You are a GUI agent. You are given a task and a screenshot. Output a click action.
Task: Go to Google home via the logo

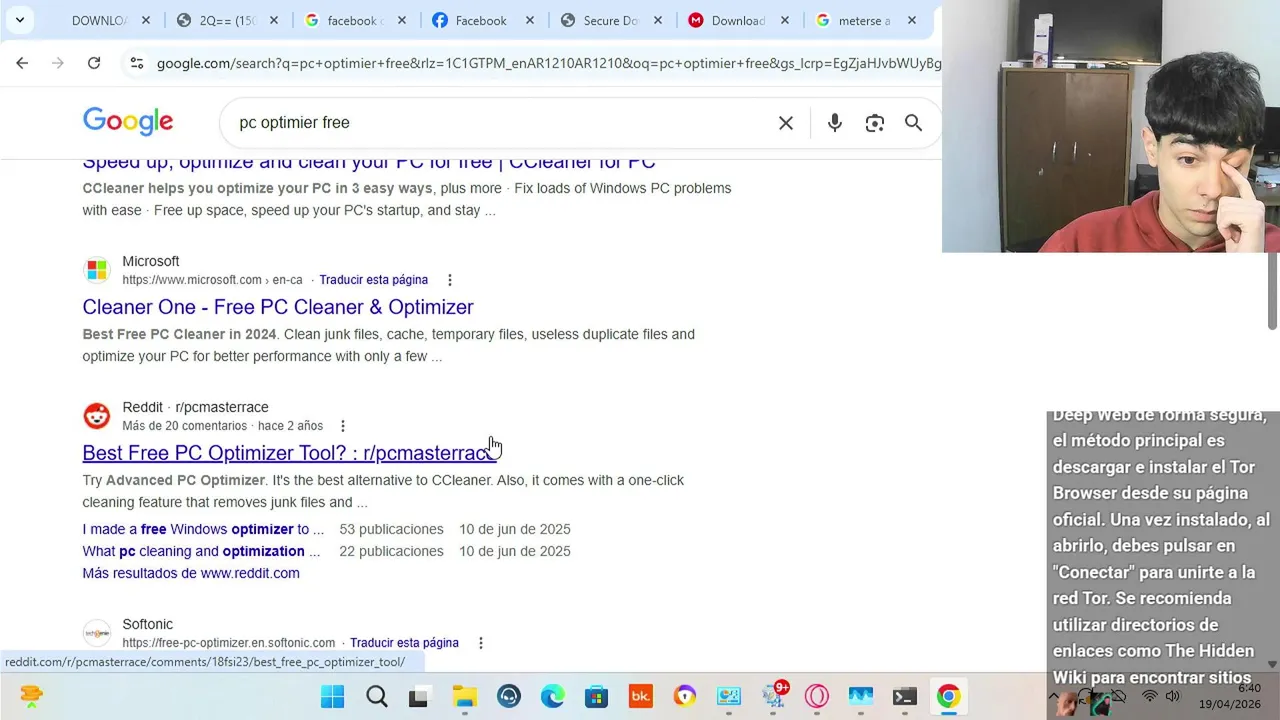(x=128, y=122)
